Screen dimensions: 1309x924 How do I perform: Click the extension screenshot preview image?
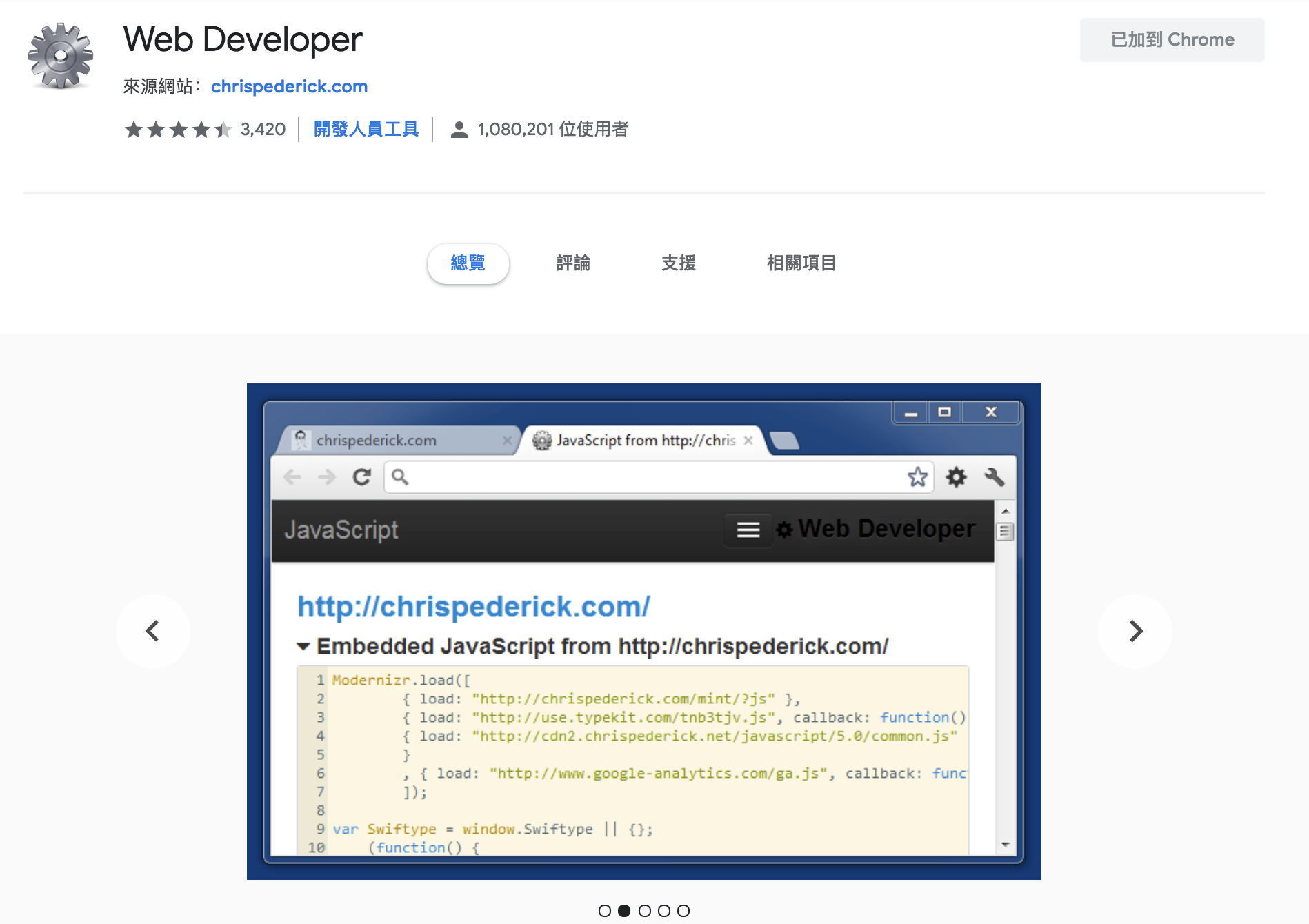(644, 632)
